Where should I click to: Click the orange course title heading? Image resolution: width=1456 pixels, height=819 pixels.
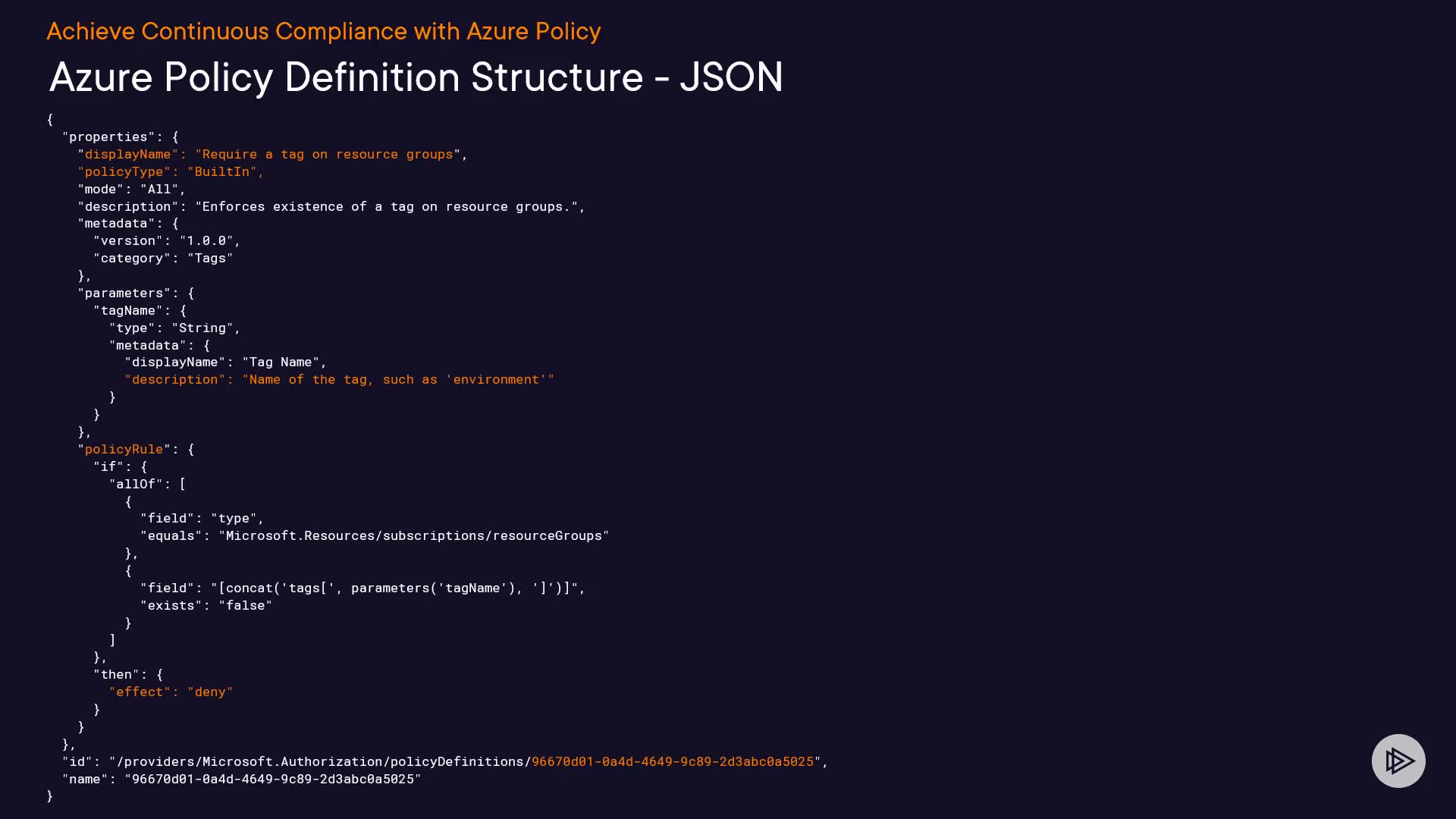[323, 31]
